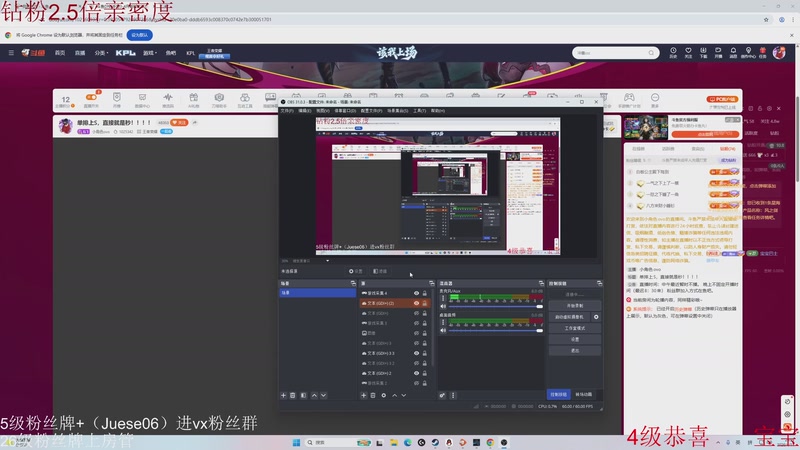800x450 pixels.
Task: Show the hidden 显示采集 3 source
Action: (x=416, y=323)
